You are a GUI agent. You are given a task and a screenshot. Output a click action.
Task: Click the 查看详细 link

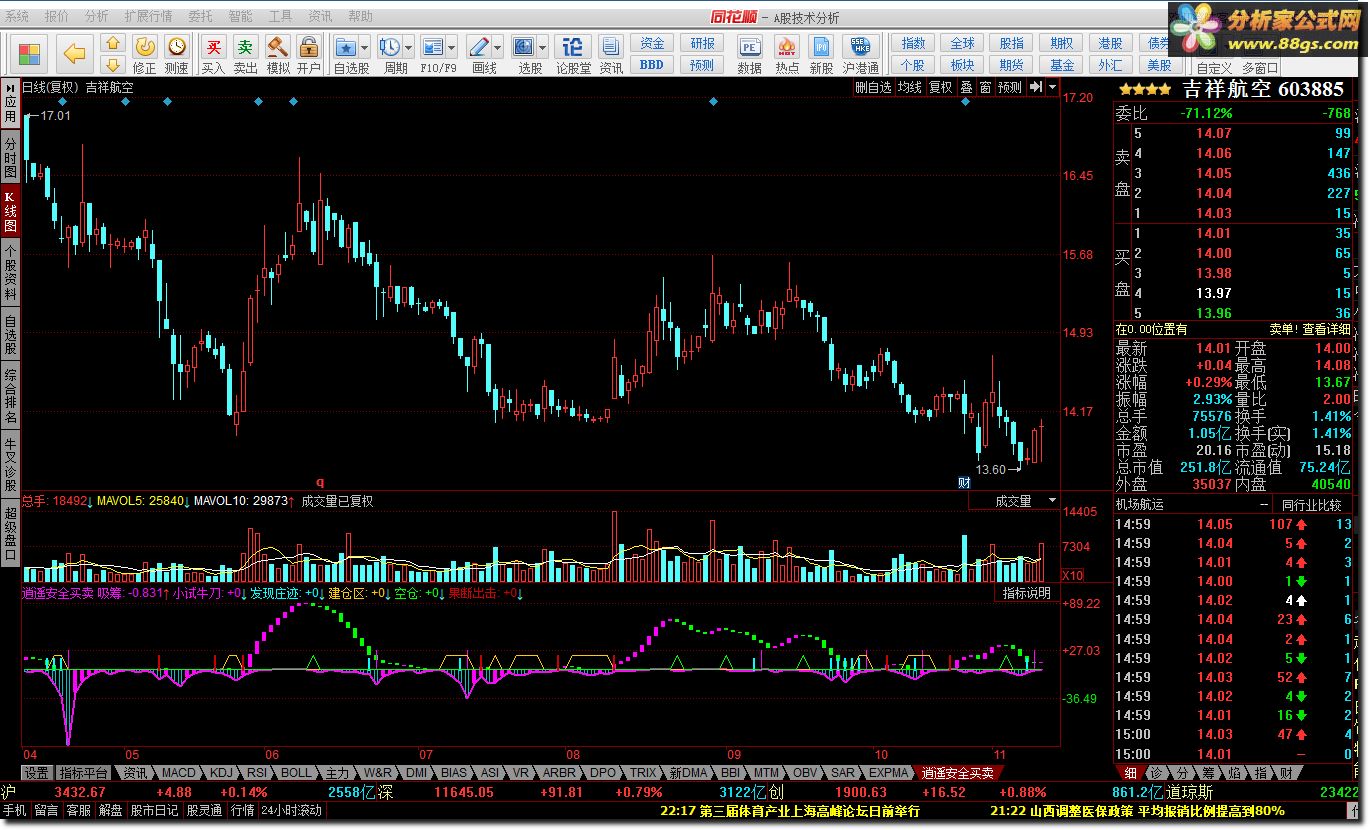coord(1326,329)
